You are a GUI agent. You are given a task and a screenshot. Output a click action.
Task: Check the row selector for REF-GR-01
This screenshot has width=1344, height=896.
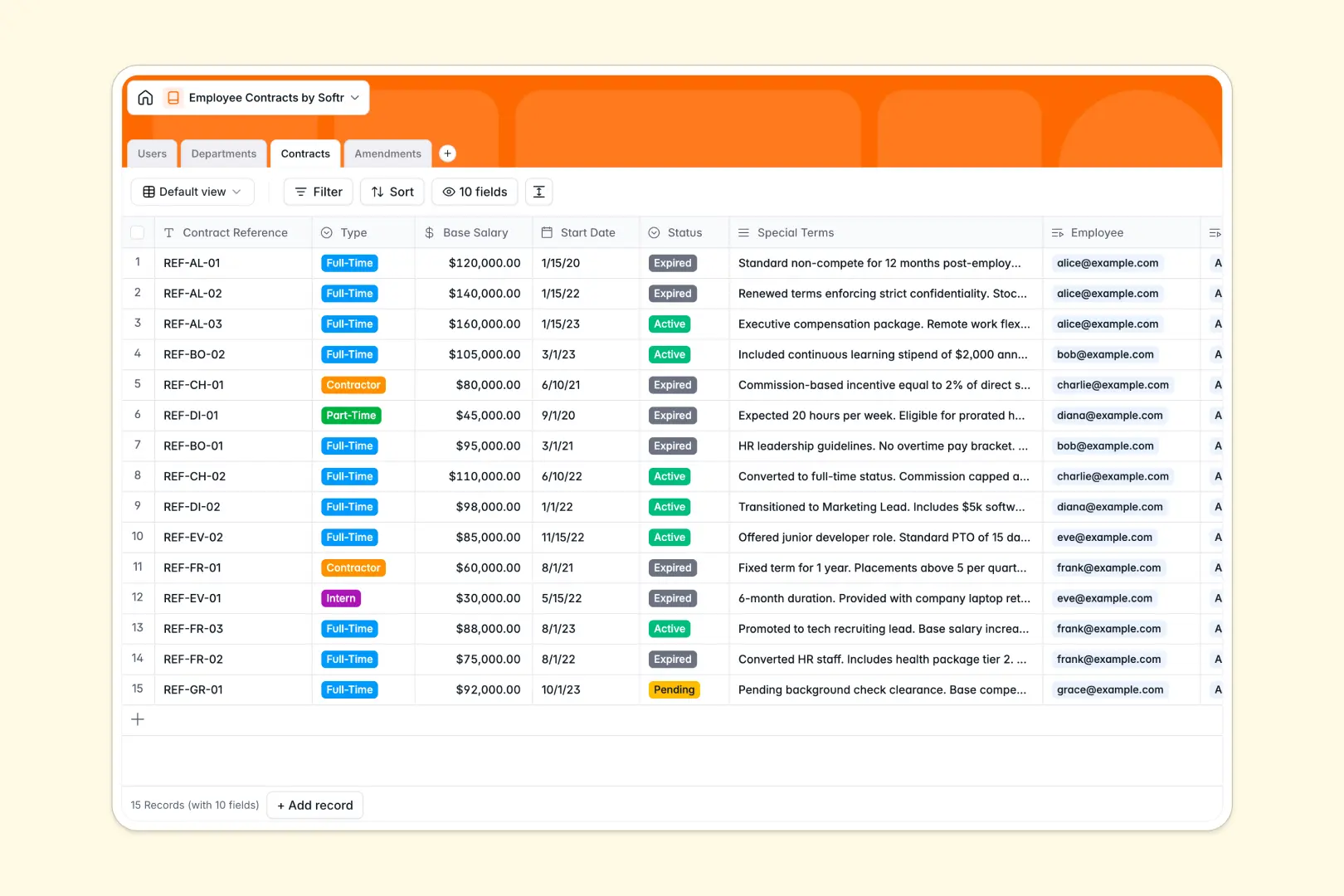point(138,689)
